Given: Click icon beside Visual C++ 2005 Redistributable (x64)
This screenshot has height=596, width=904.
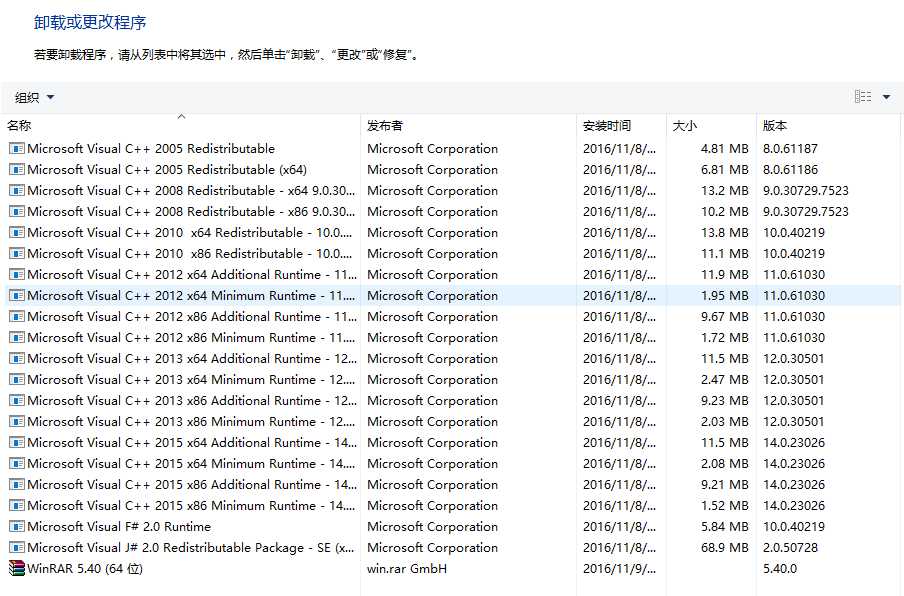Looking at the screenshot, I should (17, 169).
